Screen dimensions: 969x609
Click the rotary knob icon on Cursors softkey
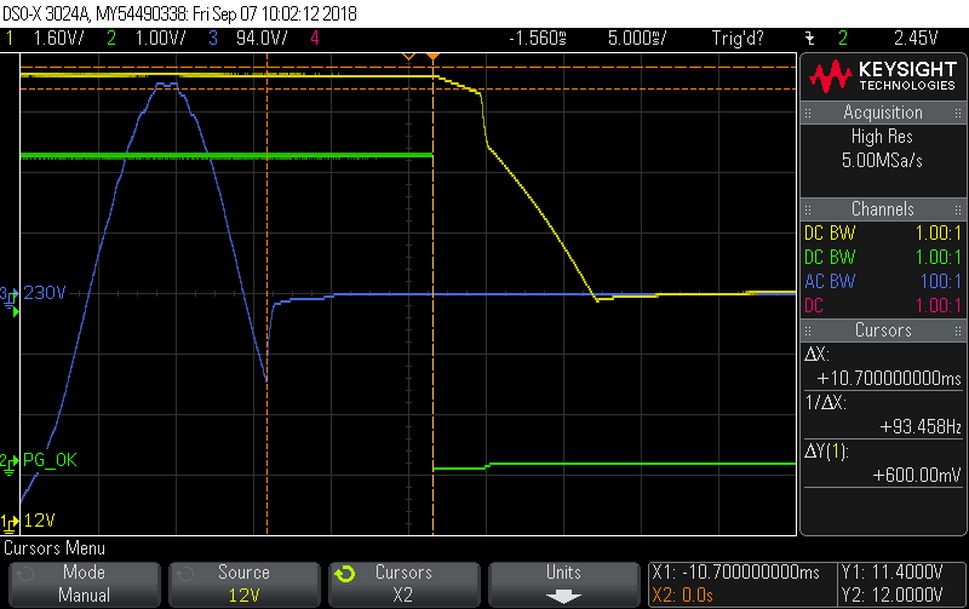coord(345,574)
